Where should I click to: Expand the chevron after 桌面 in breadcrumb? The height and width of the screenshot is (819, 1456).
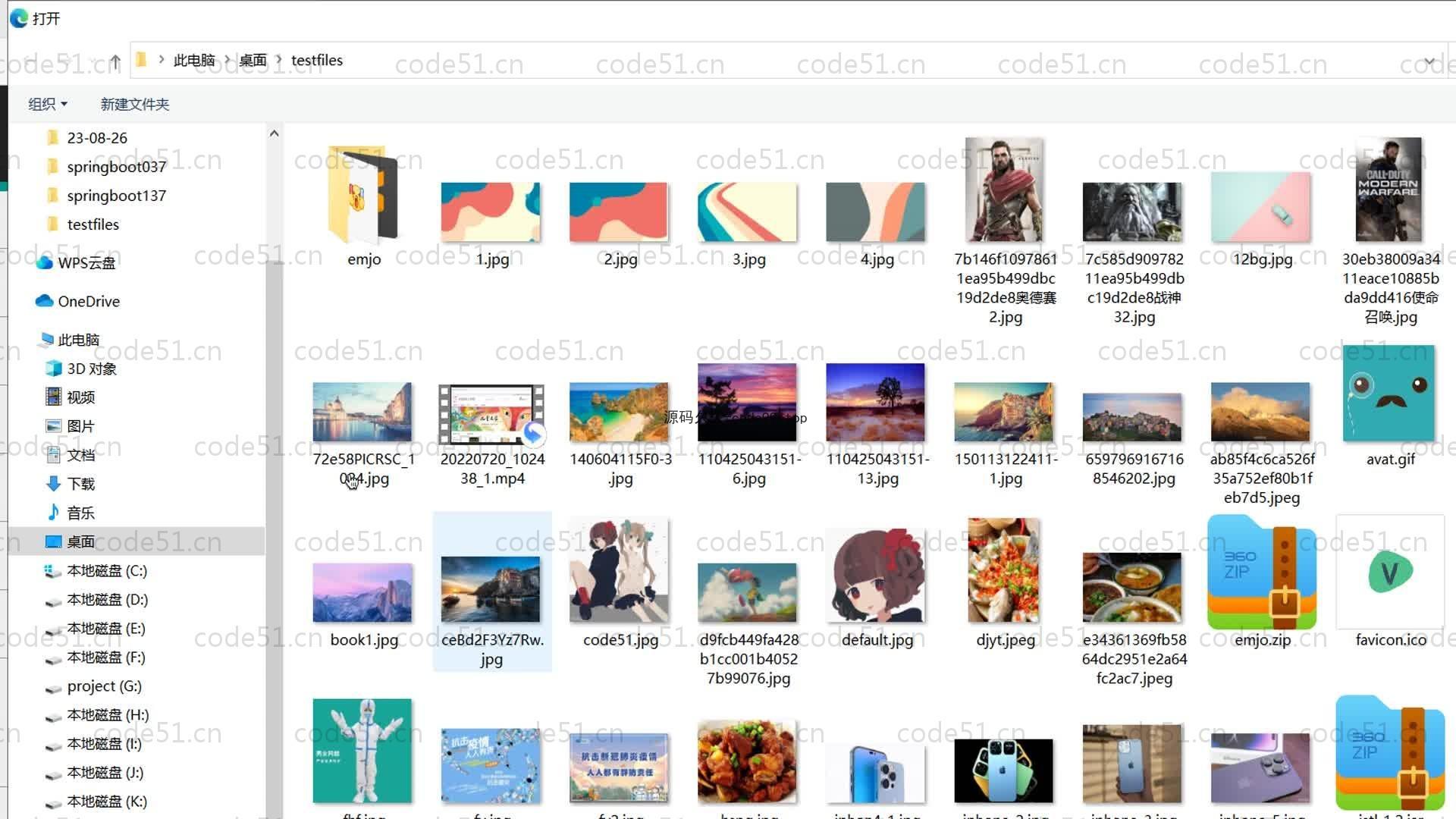[x=279, y=60]
